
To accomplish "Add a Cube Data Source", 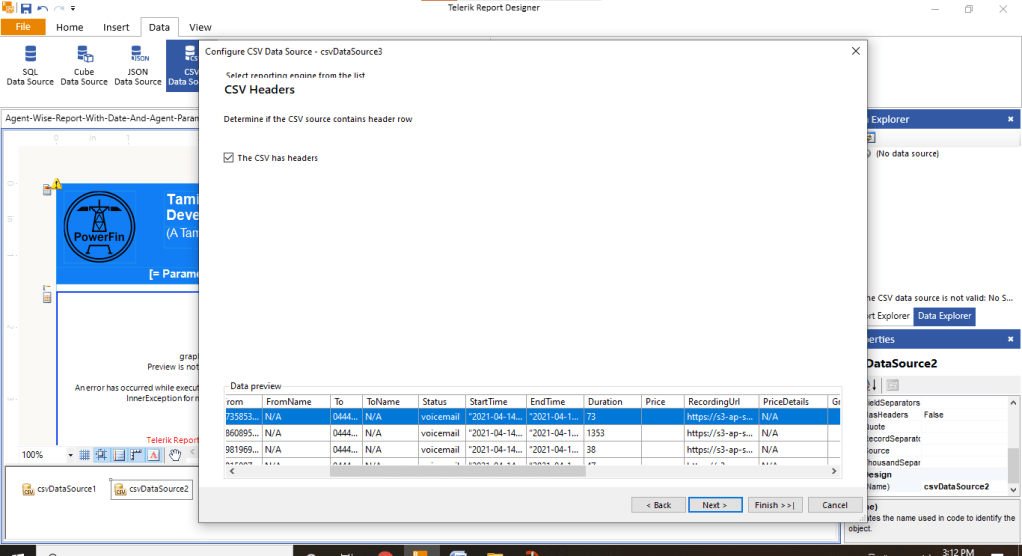I will (x=84, y=65).
